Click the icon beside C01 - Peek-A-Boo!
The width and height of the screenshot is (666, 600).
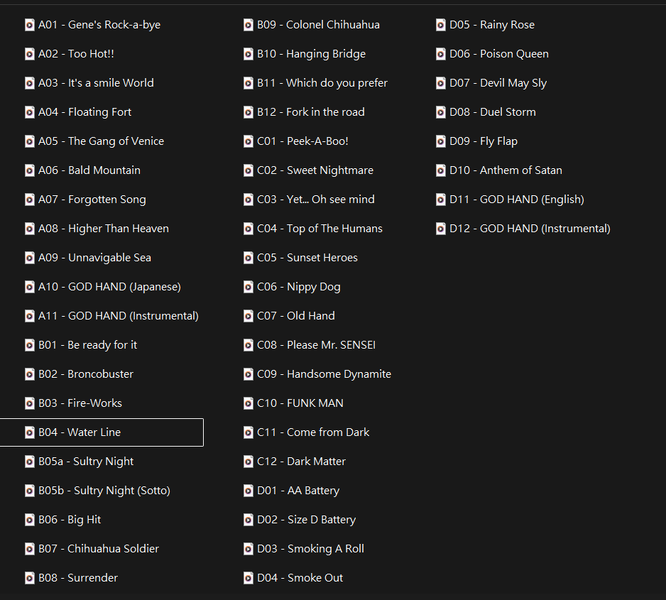tap(248, 141)
